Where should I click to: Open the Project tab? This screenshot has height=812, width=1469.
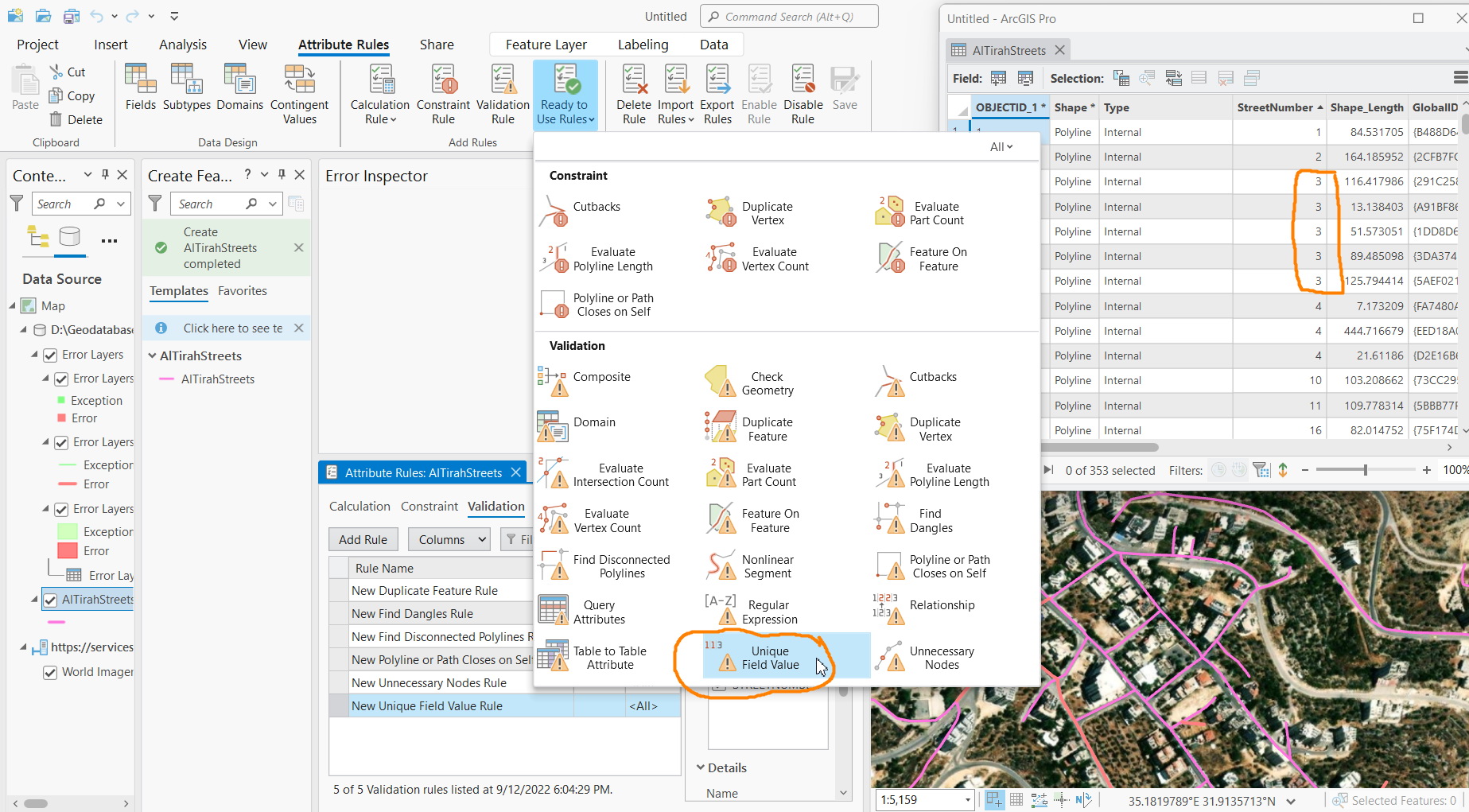[x=37, y=45]
